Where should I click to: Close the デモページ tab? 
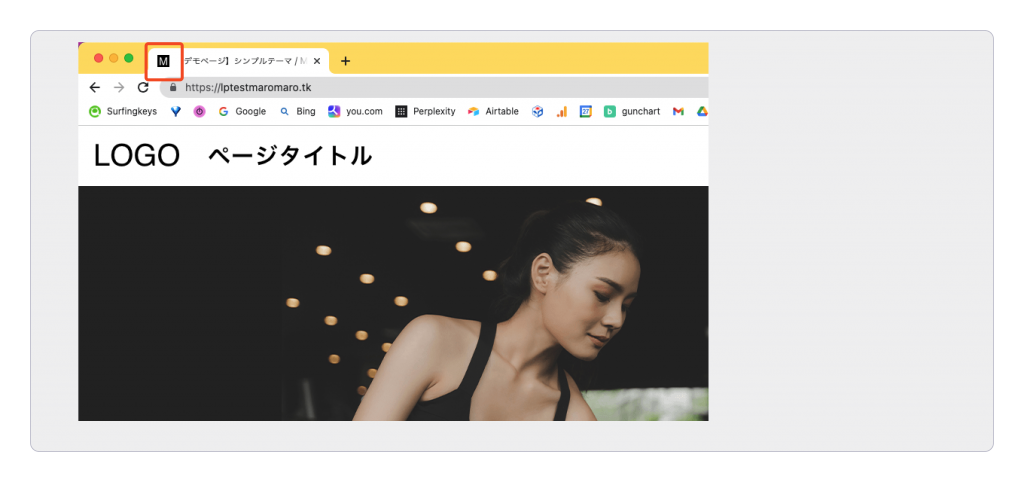tap(317, 61)
